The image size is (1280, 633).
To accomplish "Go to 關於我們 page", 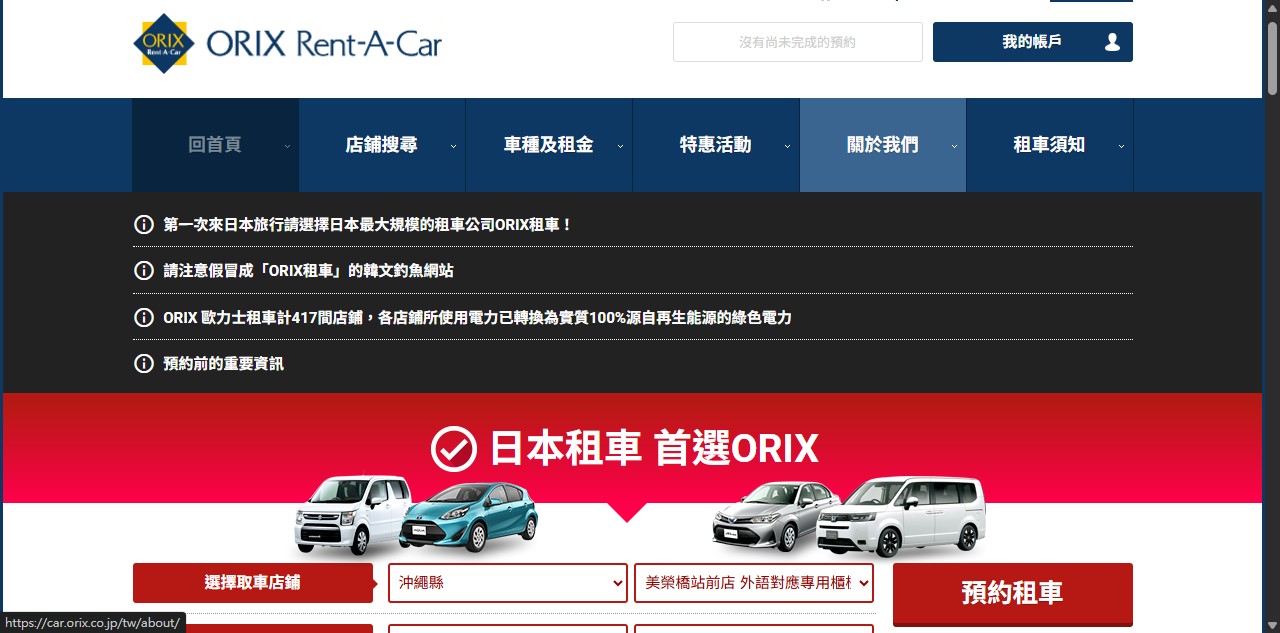I will (882, 145).
